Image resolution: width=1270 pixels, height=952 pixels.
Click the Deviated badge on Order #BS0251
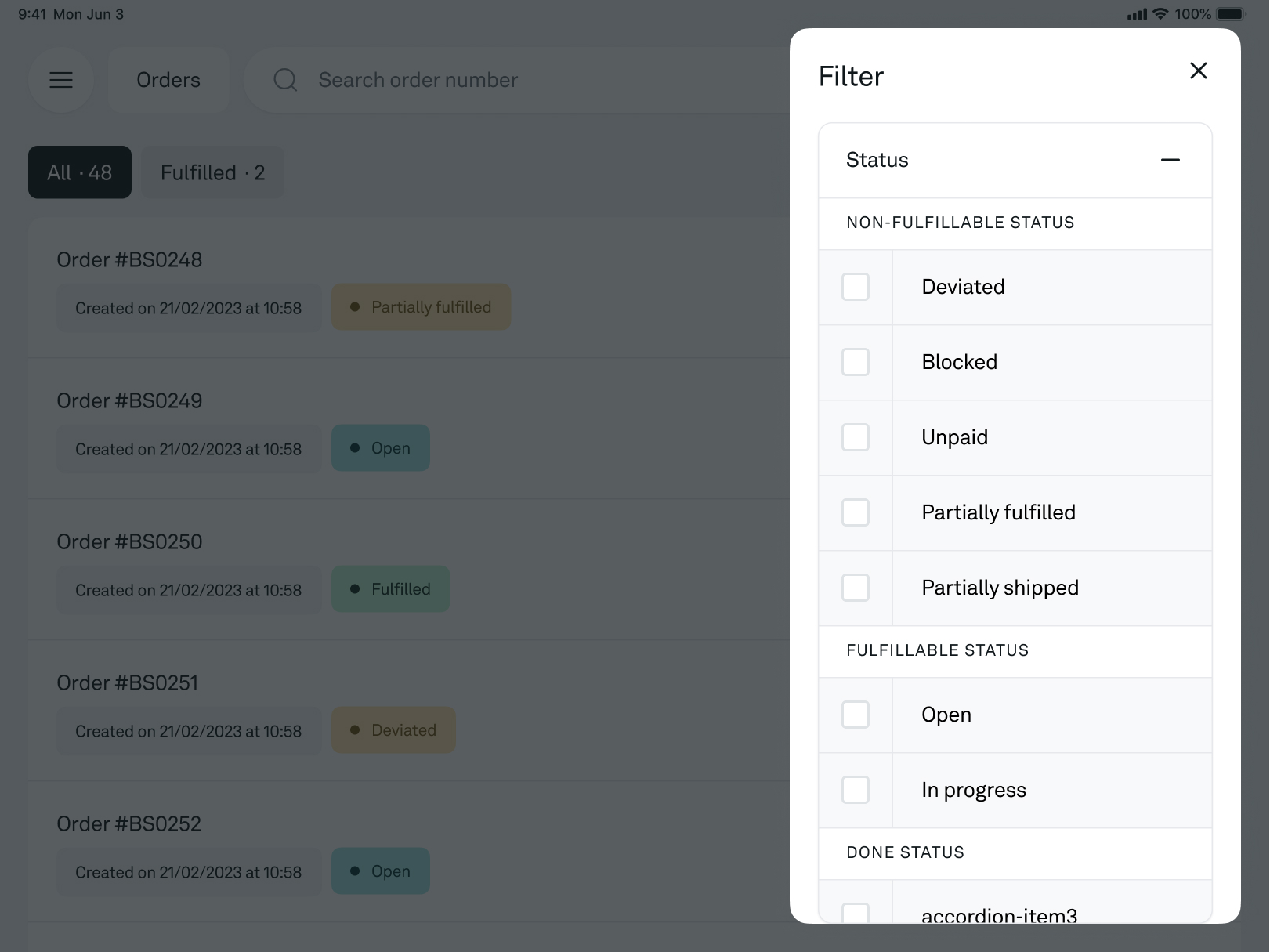pos(393,730)
